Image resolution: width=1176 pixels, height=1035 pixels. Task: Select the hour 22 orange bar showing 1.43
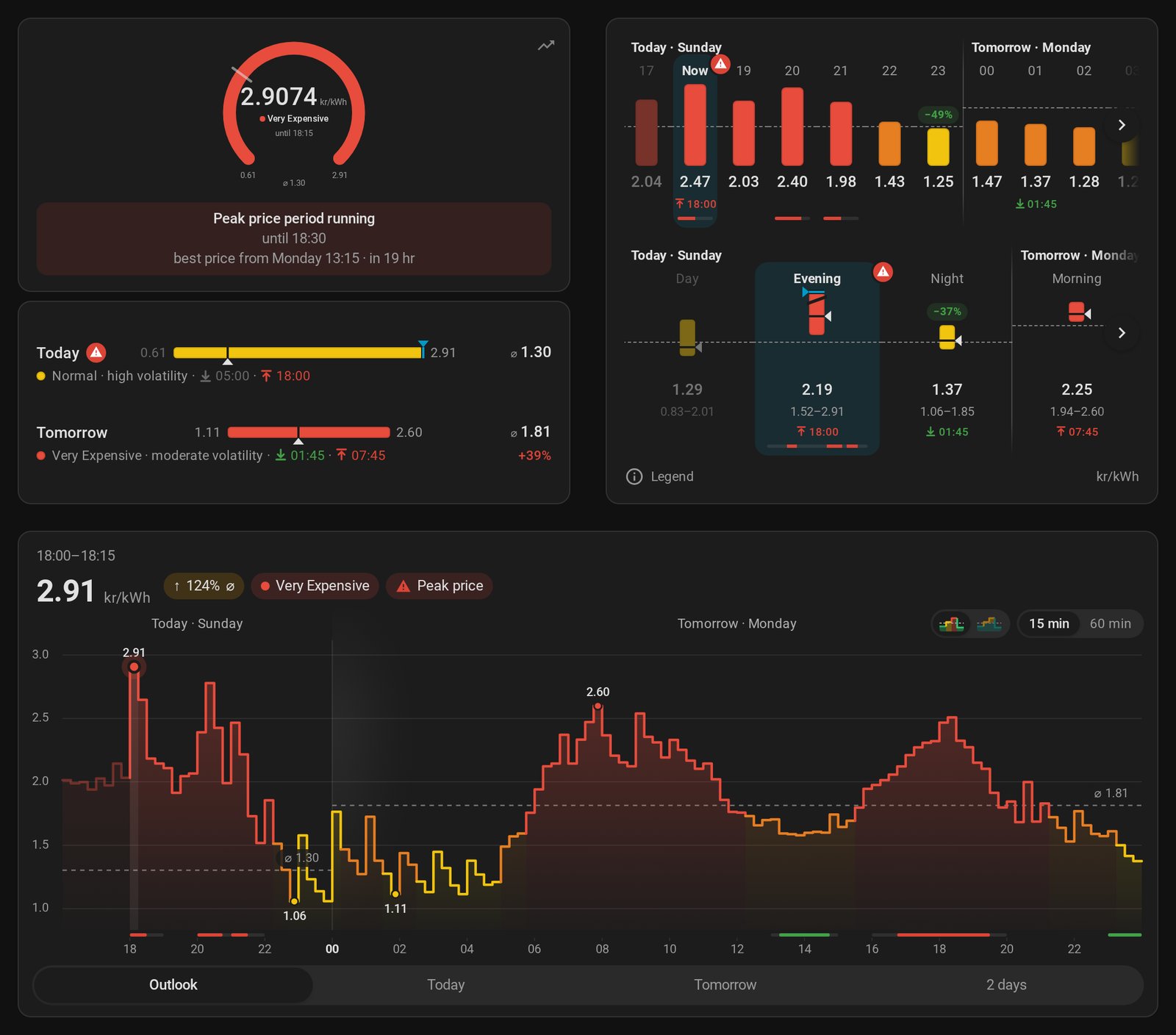click(x=889, y=143)
